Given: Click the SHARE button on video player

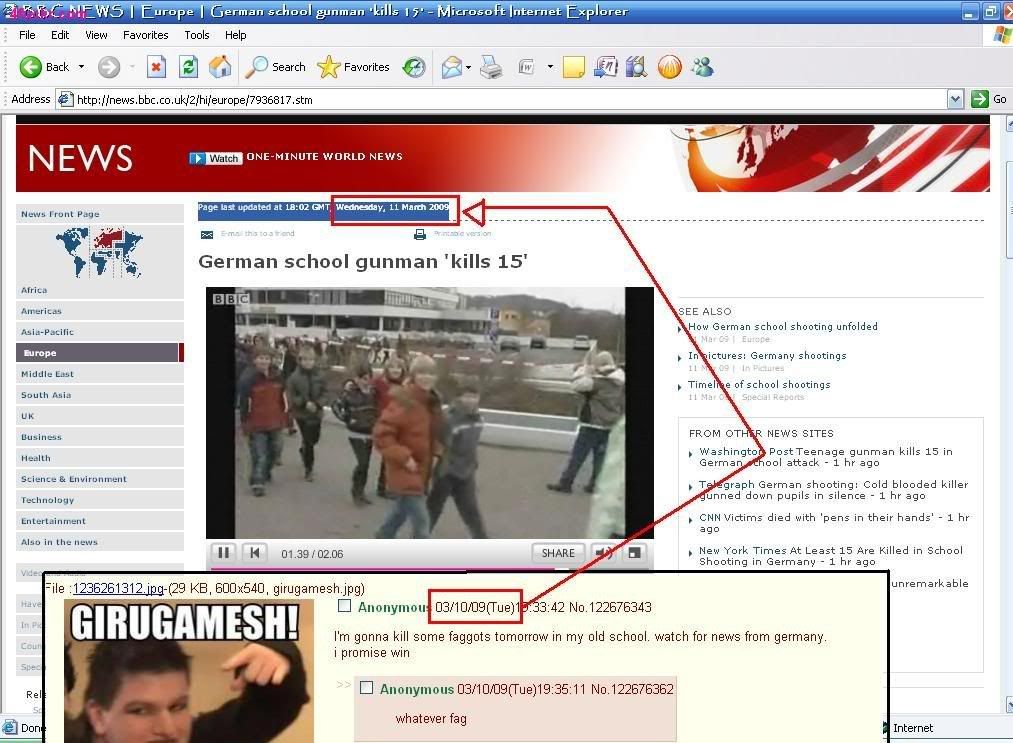Looking at the screenshot, I should 557,552.
